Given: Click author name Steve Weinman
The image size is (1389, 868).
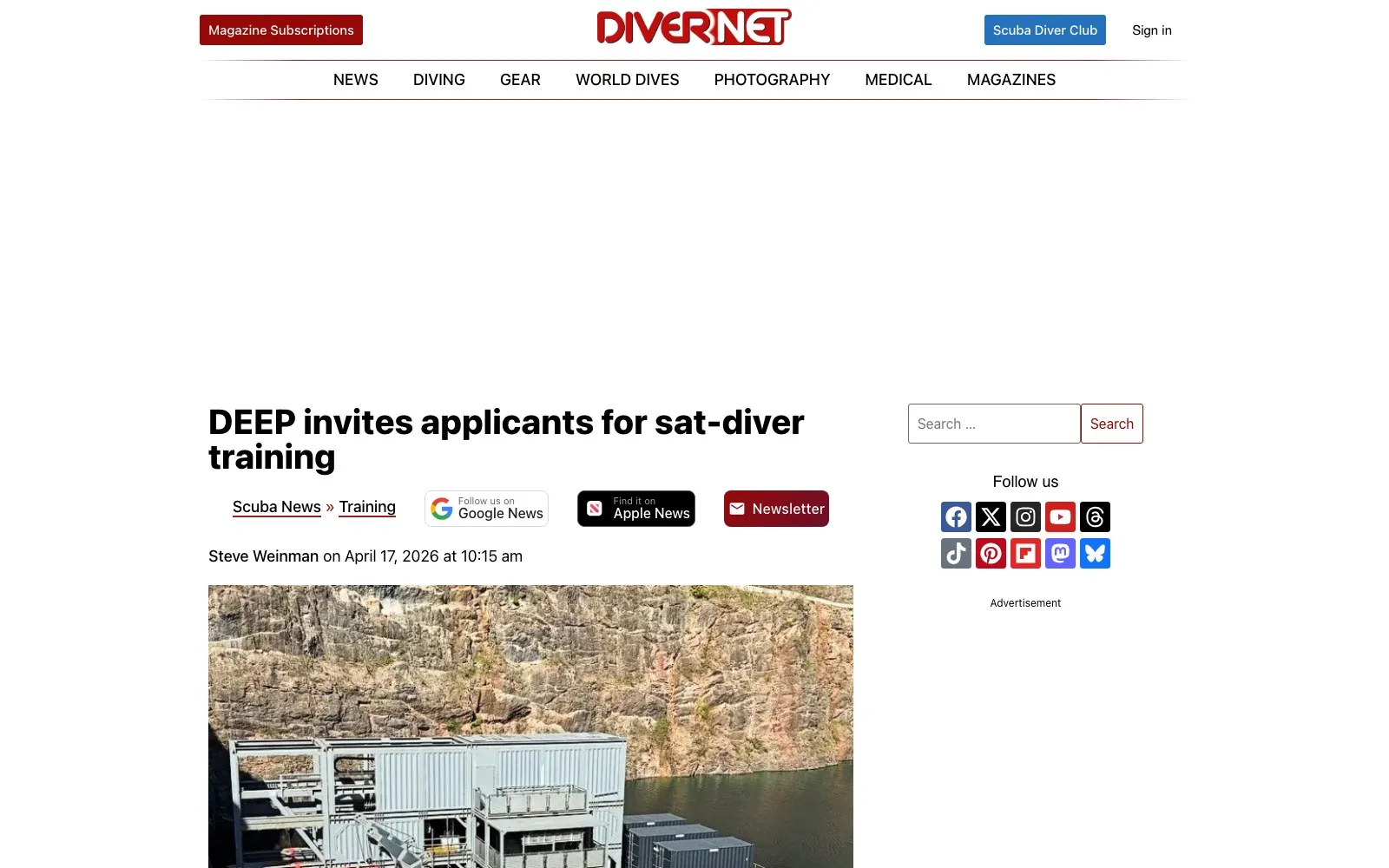Looking at the screenshot, I should point(263,556).
